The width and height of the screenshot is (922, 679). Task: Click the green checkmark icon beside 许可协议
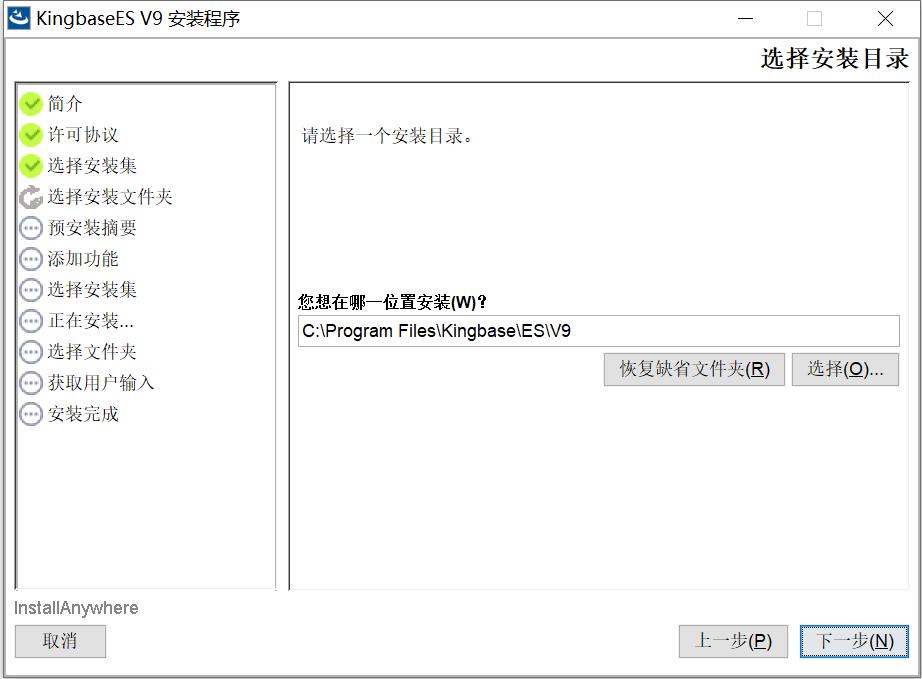pyautogui.click(x=31, y=135)
